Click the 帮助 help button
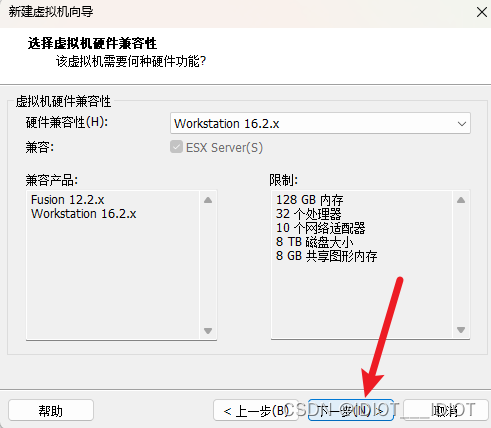The height and width of the screenshot is (428, 491). pos(51,410)
